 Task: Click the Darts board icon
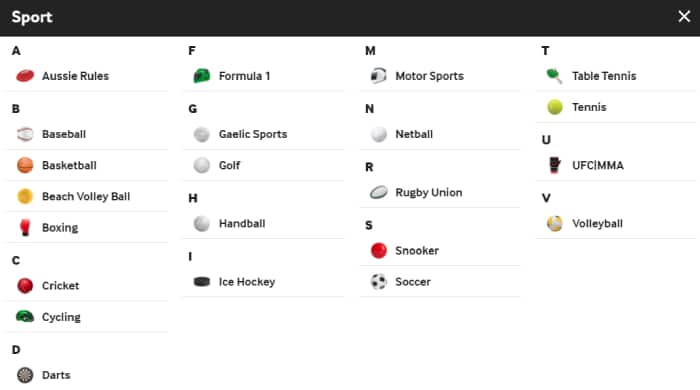[x=25, y=375]
